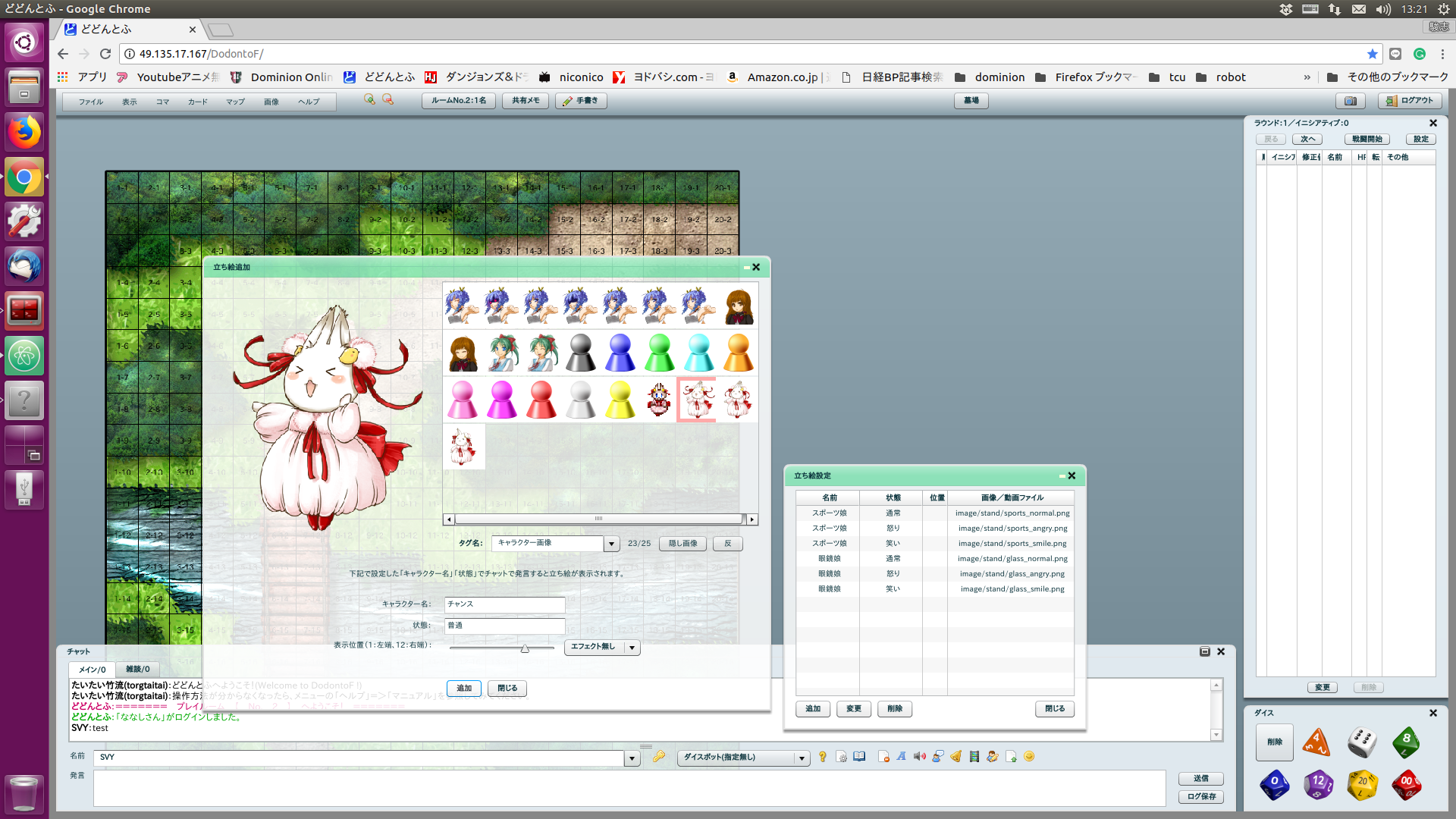Click the film strip media icon in chat toolbar
This screenshot has height=819, width=1456.
974,756
